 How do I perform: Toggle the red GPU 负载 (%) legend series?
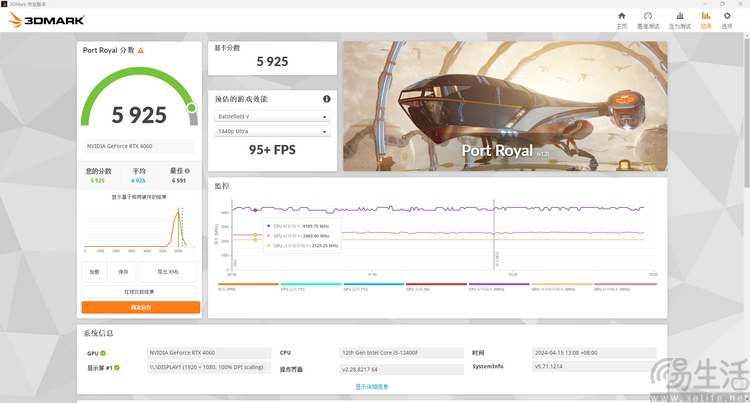click(x=436, y=287)
